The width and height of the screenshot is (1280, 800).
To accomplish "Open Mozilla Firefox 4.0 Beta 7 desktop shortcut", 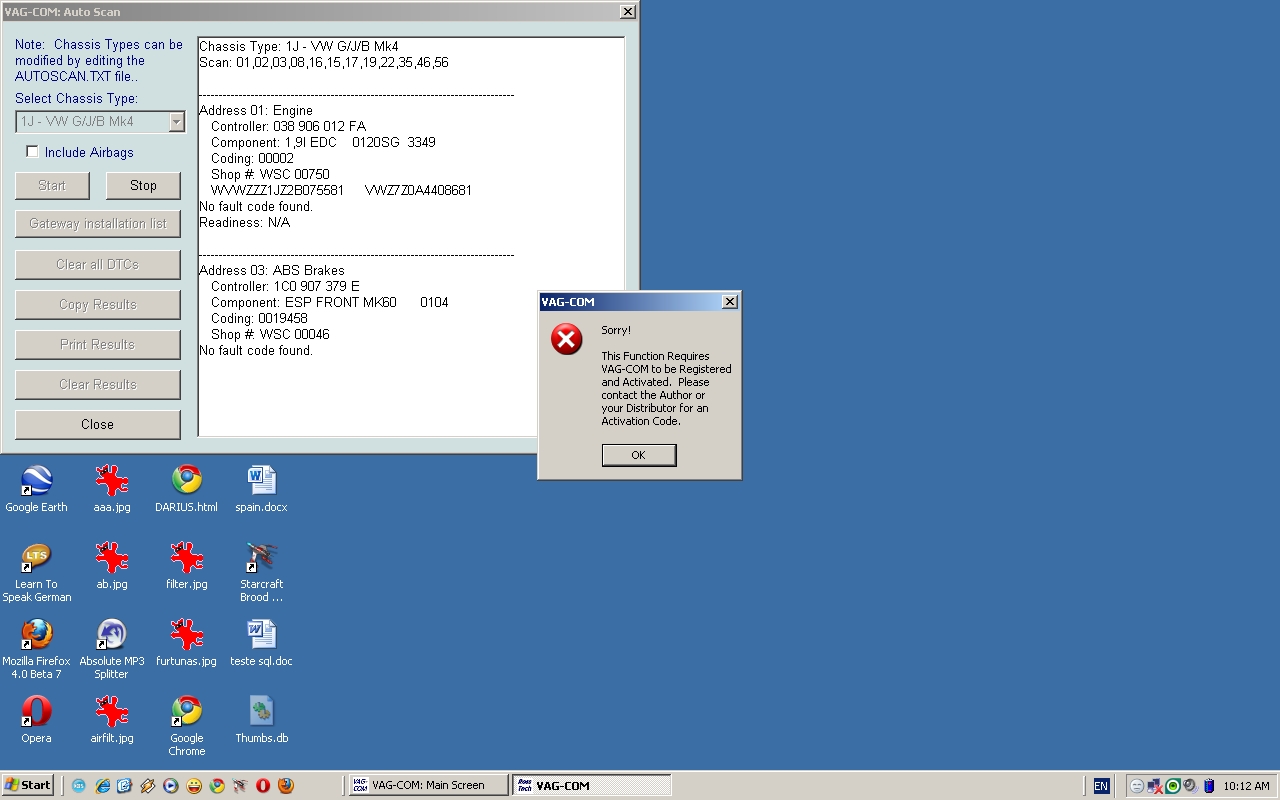I will click(37, 649).
